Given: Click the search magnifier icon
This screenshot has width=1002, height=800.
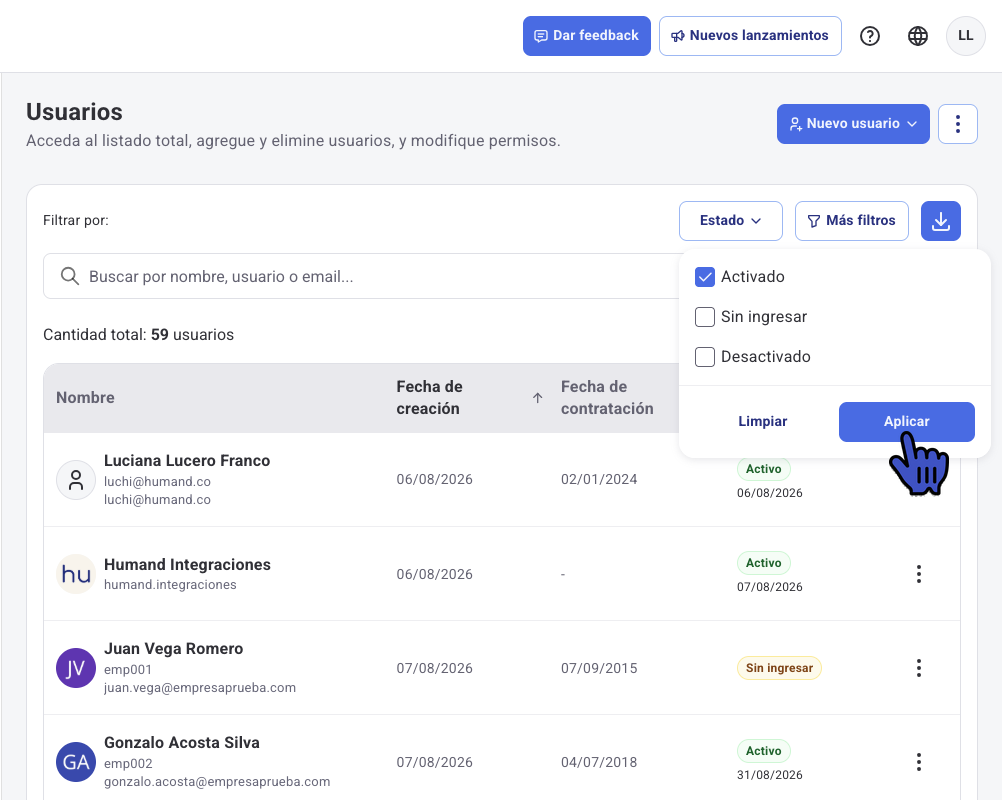Looking at the screenshot, I should pos(70,276).
